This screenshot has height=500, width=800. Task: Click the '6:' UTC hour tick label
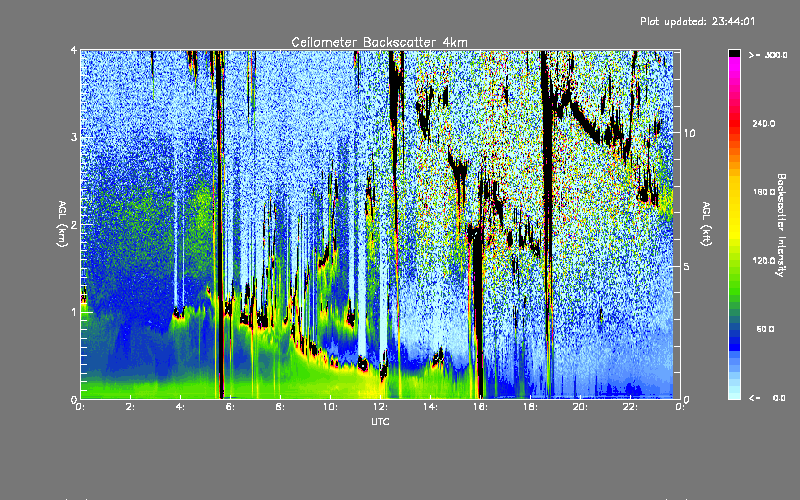[x=230, y=407]
